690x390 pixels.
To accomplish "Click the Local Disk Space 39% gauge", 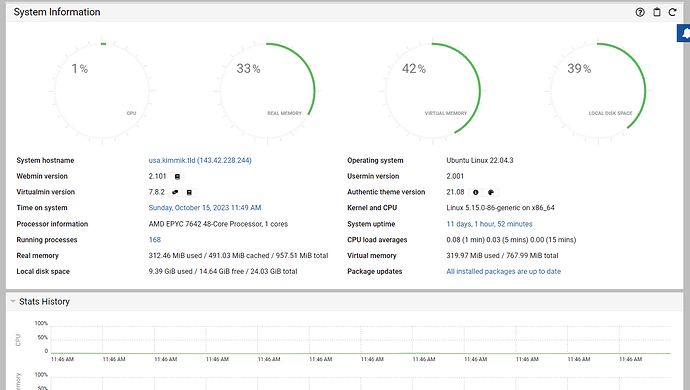I will click(598, 91).
